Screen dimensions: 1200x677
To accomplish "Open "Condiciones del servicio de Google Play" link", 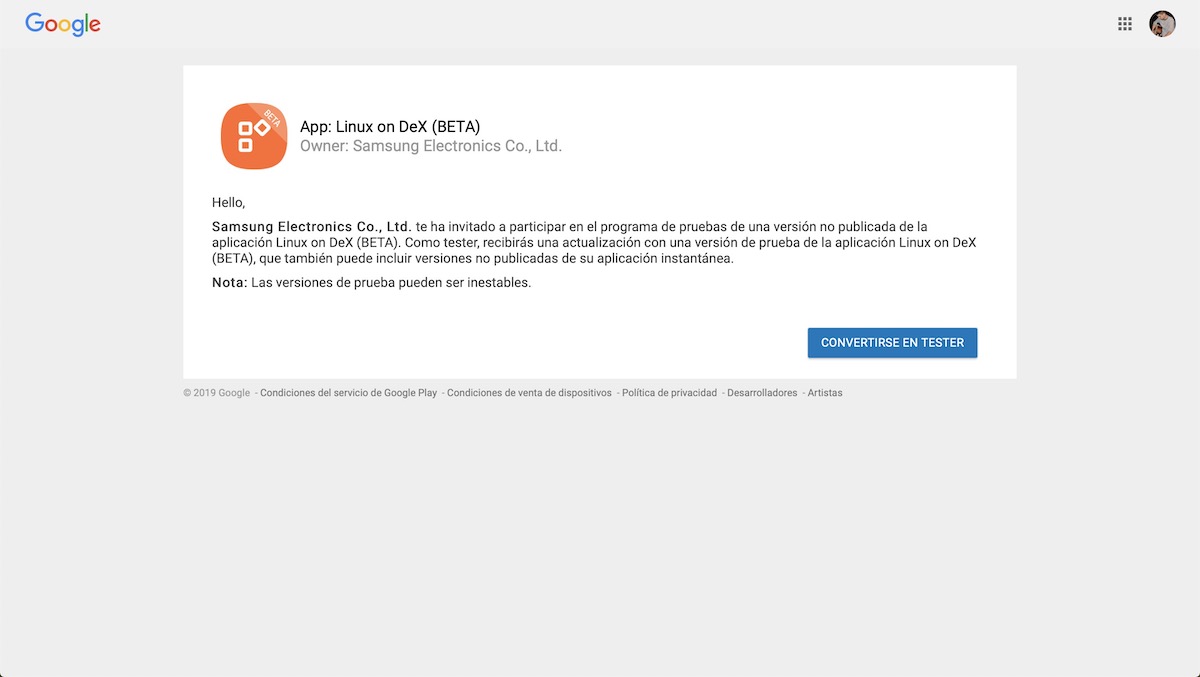I will 348,393.
